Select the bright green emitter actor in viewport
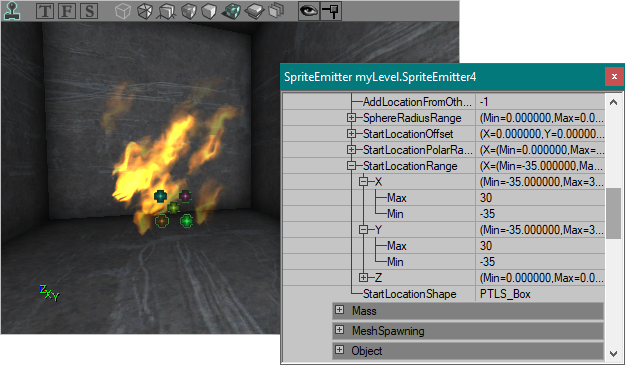This screenshot has height=365, width=625. (x=187, y=220)
